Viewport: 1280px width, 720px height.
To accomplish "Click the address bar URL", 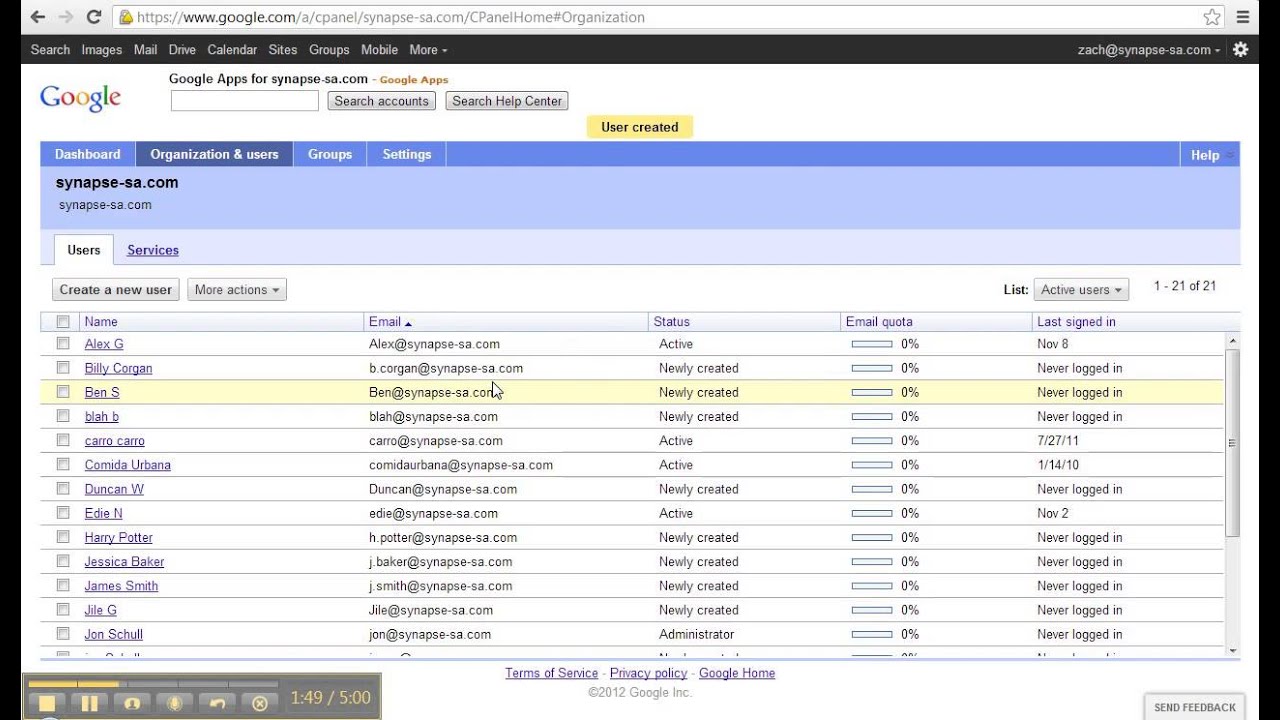I will pos(390,17).
